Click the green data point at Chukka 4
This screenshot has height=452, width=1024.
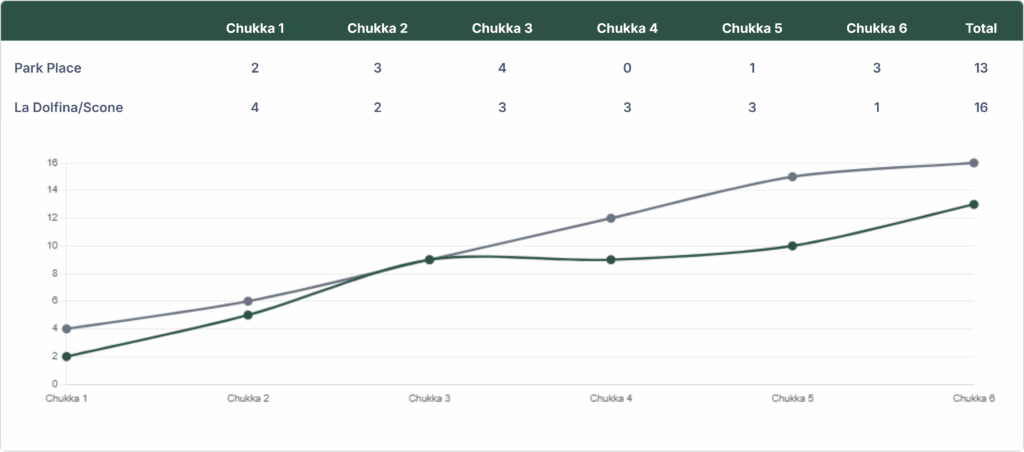click(x=611, y=260)
